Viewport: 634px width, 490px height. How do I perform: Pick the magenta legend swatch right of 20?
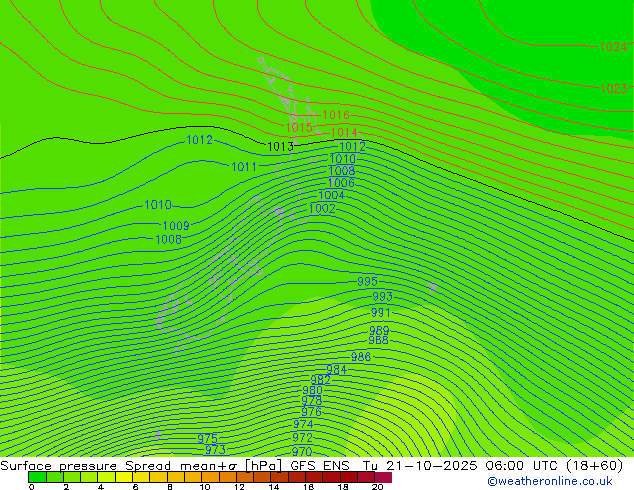tap(383, 477)
